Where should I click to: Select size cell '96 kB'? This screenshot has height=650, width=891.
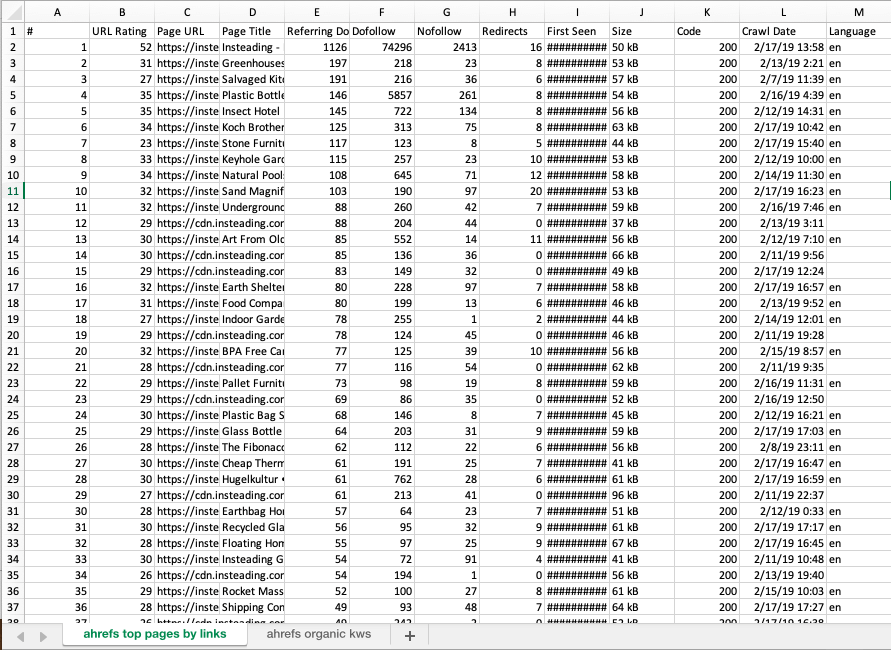(642, 495)
